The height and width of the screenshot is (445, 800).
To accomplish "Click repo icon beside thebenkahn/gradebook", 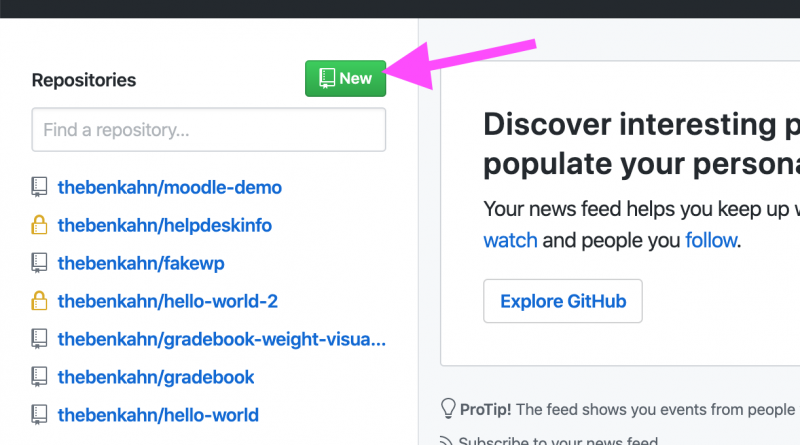I will coord(39,377).
